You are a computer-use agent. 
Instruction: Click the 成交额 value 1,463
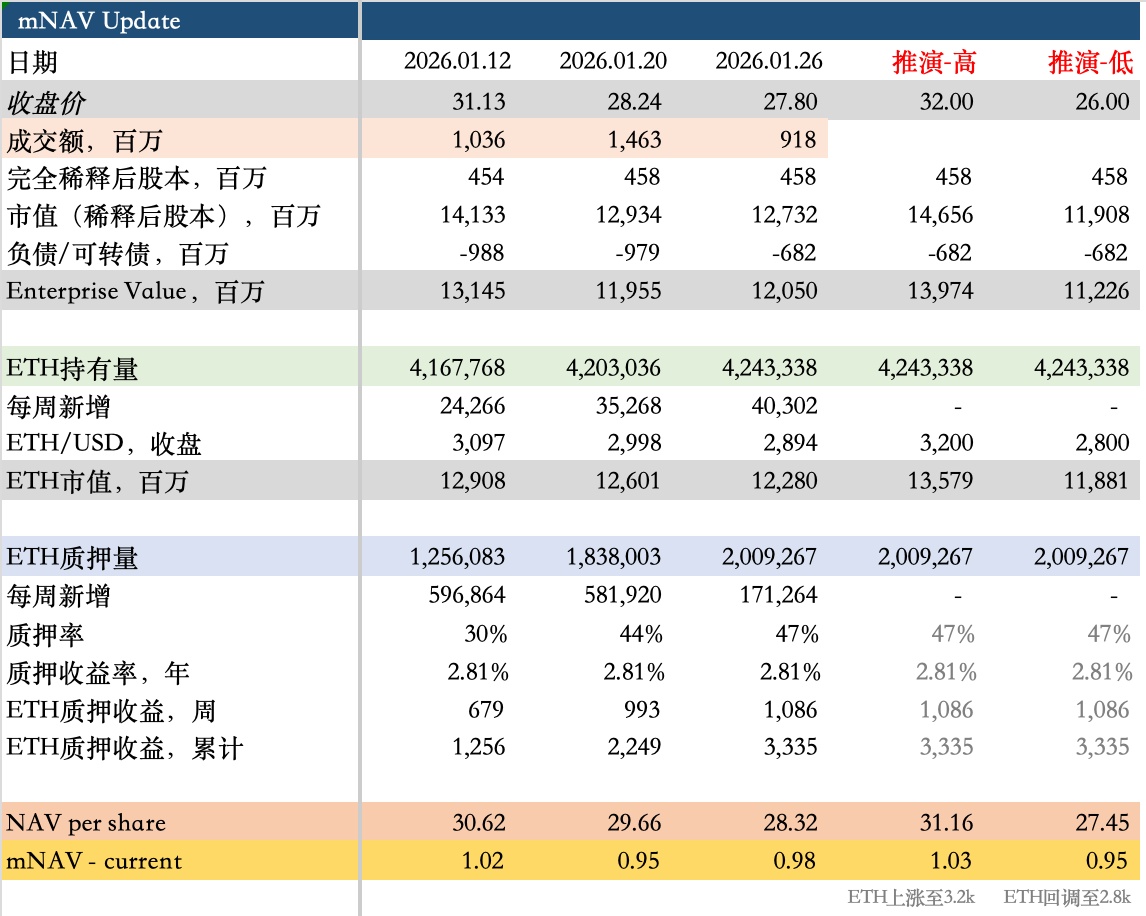point(634,140)
